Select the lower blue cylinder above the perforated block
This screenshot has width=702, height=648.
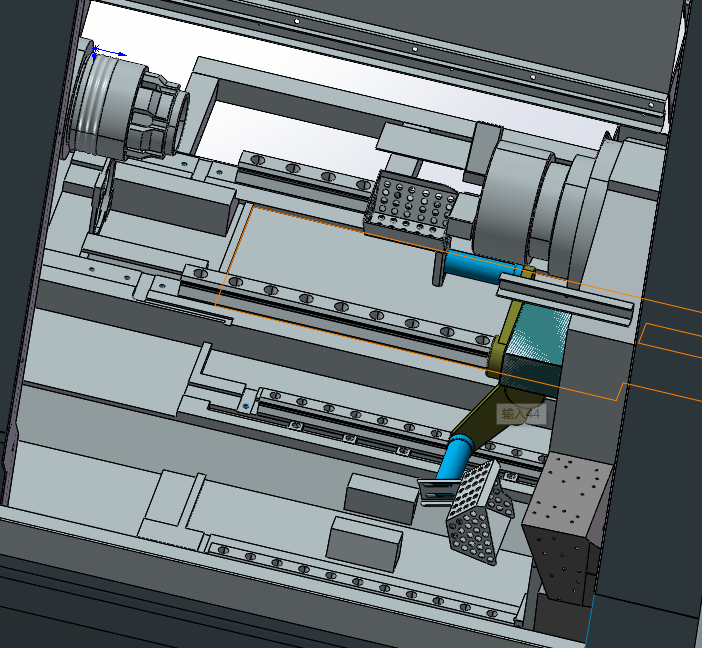pos(453,459)
